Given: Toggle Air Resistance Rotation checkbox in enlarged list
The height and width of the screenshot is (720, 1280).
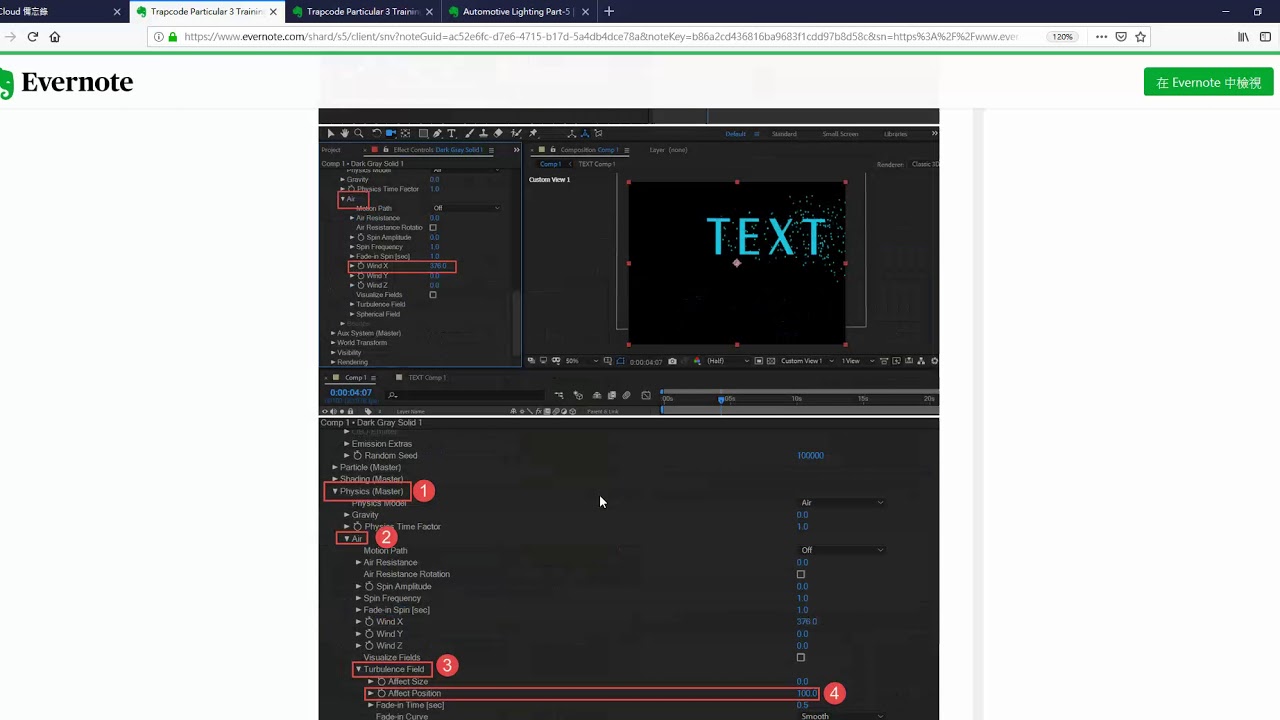Looking at the screenshot, I should (x=800, y=575).
